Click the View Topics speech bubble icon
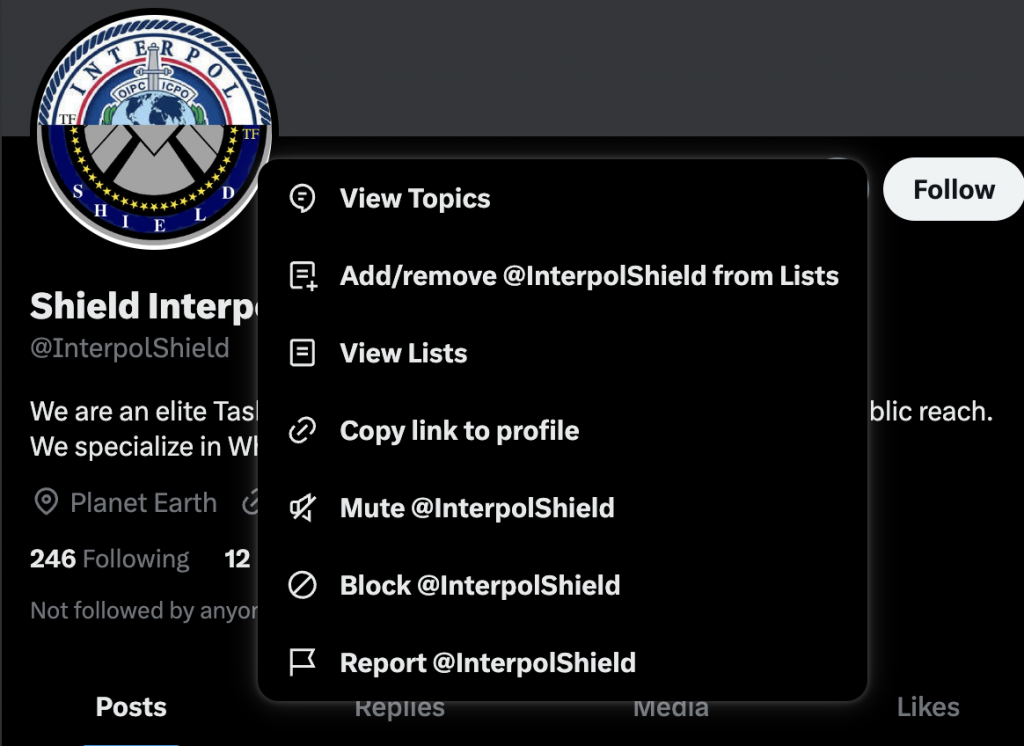The image size is (1024, 746). 302,198
